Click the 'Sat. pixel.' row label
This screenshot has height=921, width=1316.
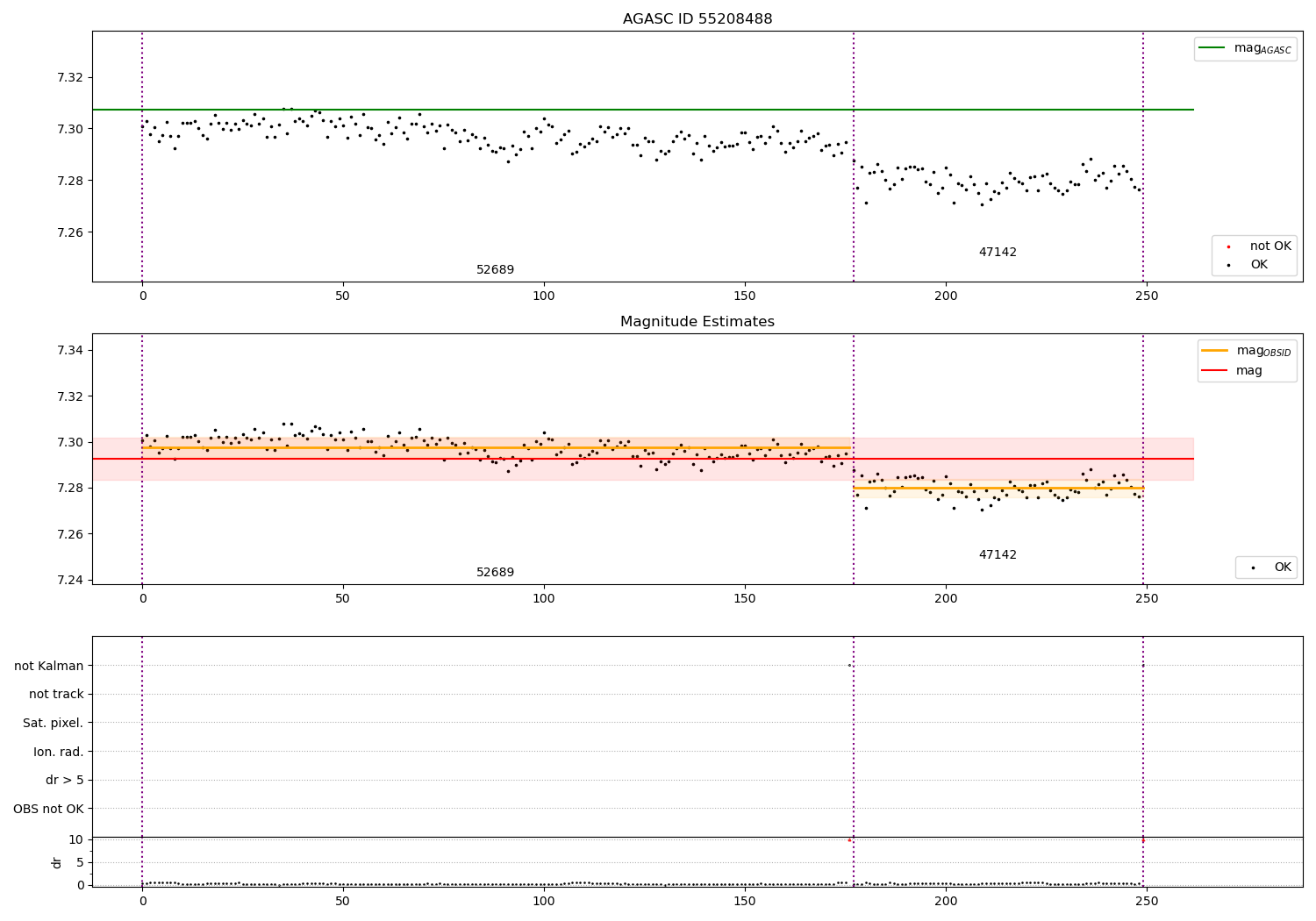coord(54,723)
